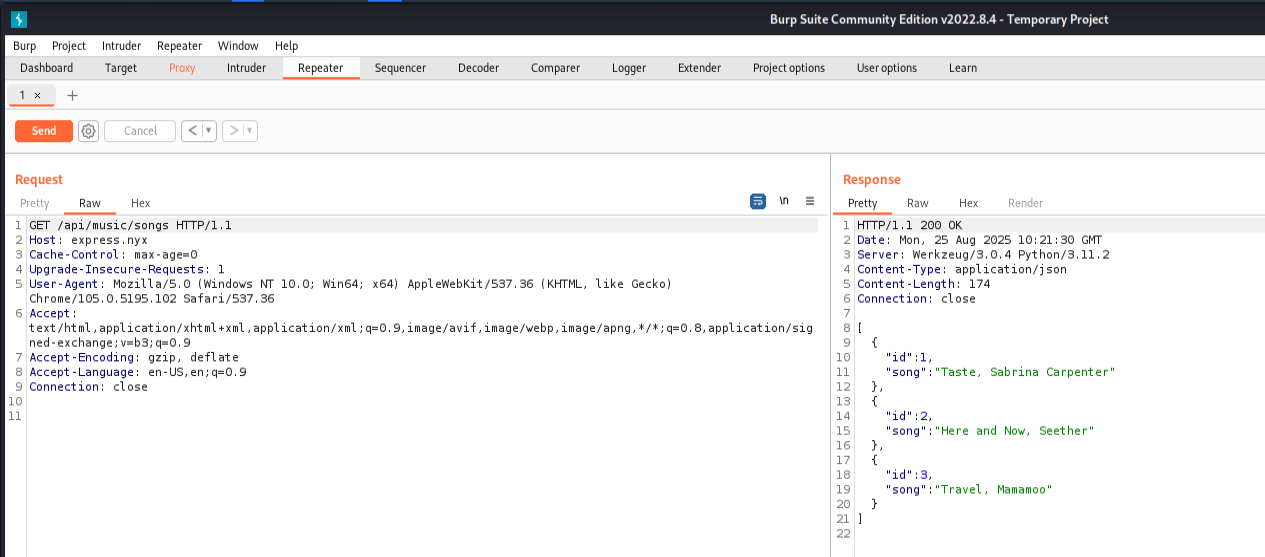Click the Cancel button

pos(140,131)
